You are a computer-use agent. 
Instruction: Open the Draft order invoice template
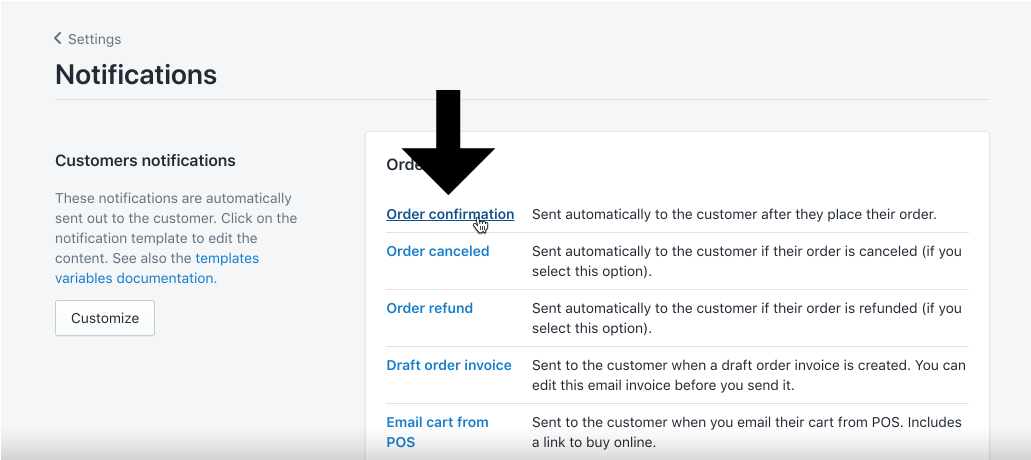coord(448,365)
